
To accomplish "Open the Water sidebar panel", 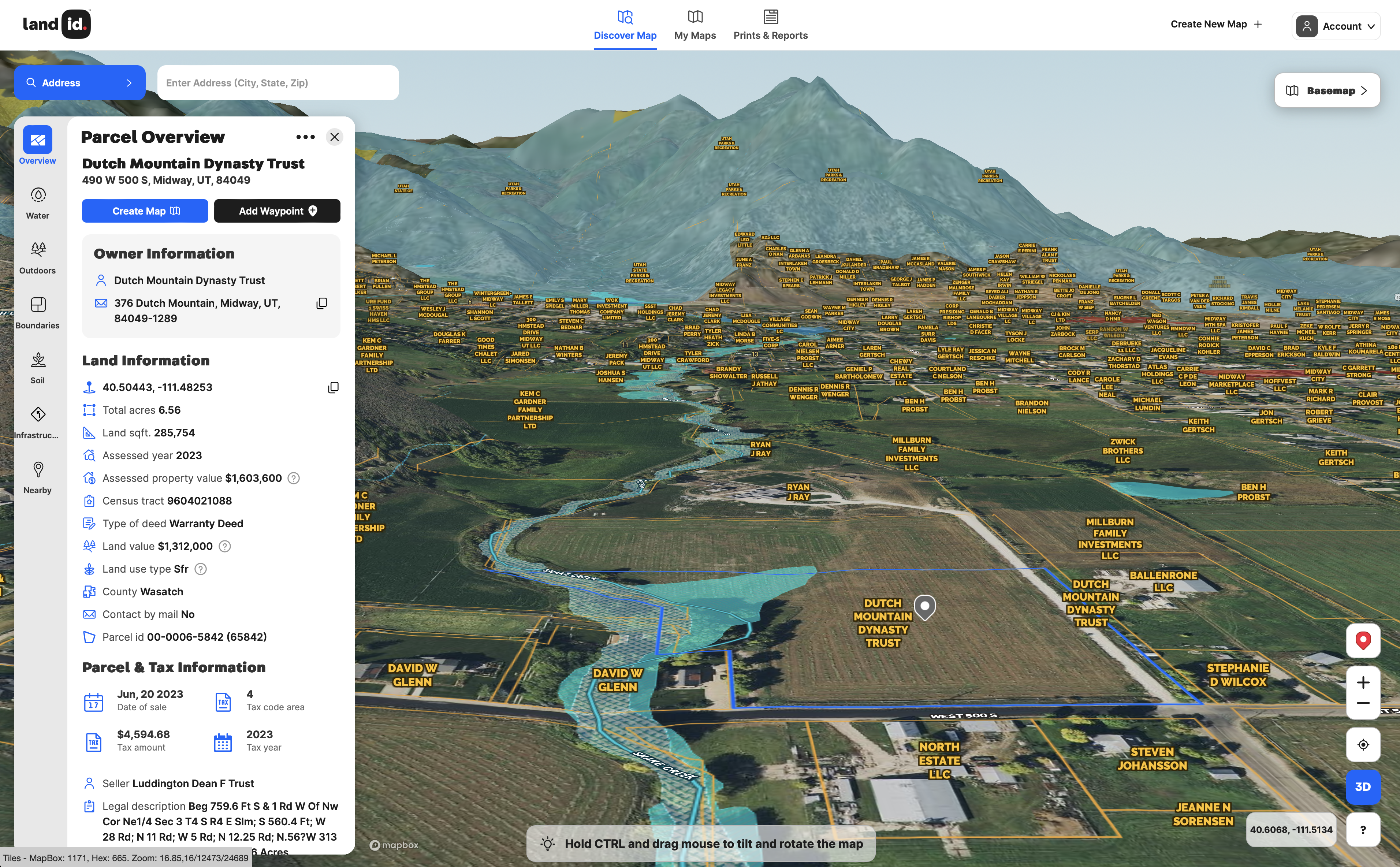I will [38, 203].
